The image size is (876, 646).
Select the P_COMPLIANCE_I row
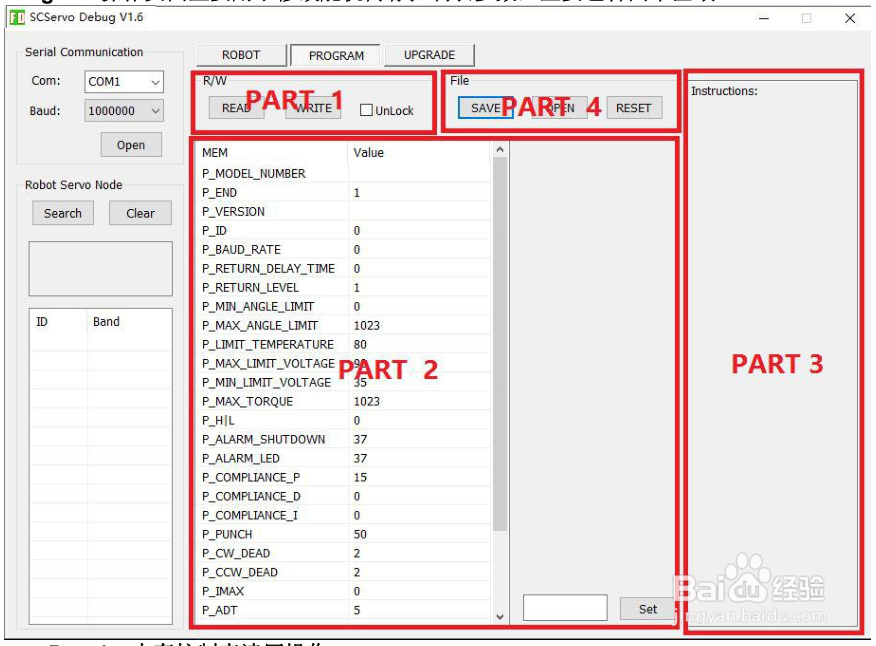345,516
